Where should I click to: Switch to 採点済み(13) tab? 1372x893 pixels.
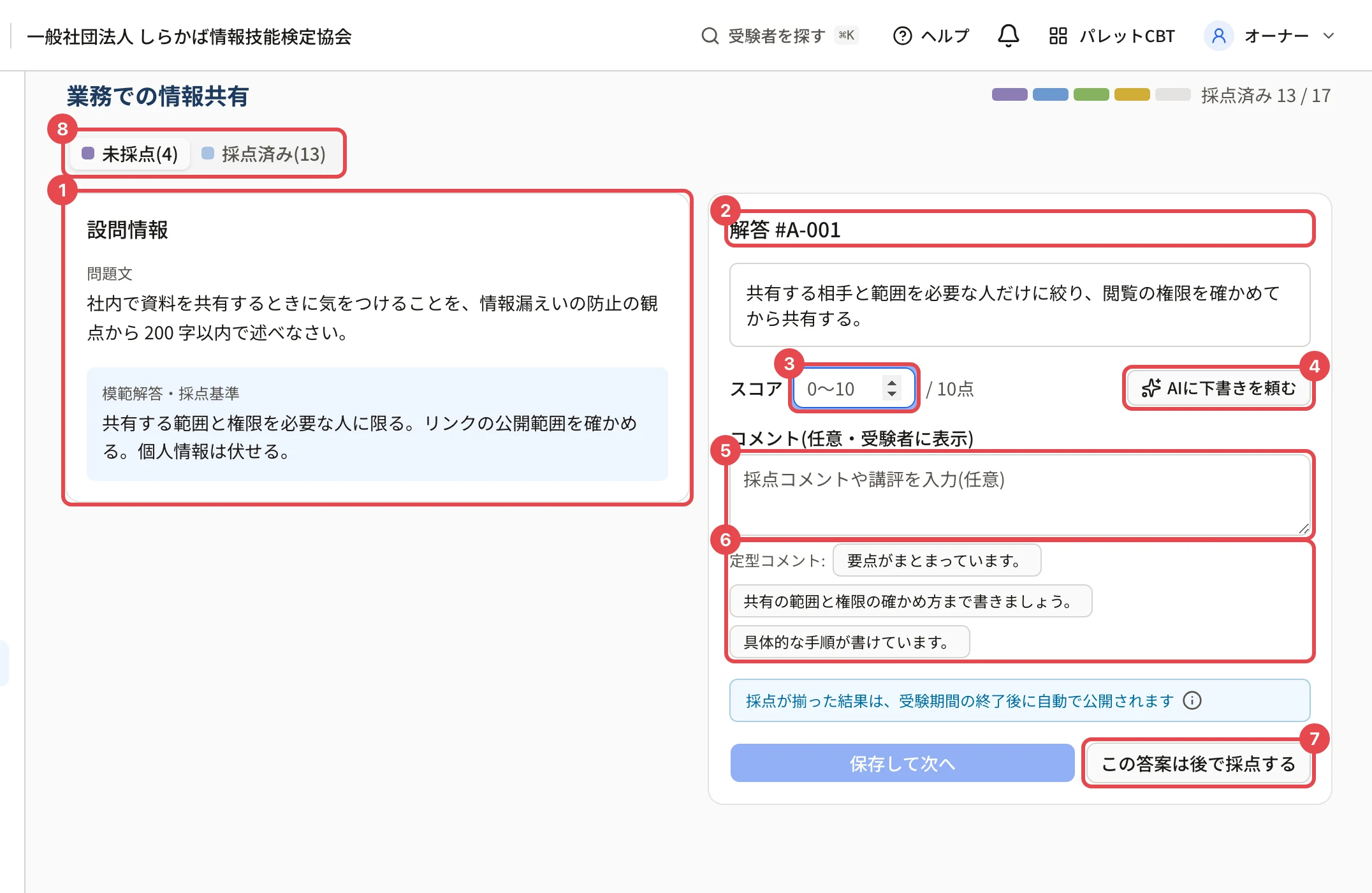tap(264, 154)
